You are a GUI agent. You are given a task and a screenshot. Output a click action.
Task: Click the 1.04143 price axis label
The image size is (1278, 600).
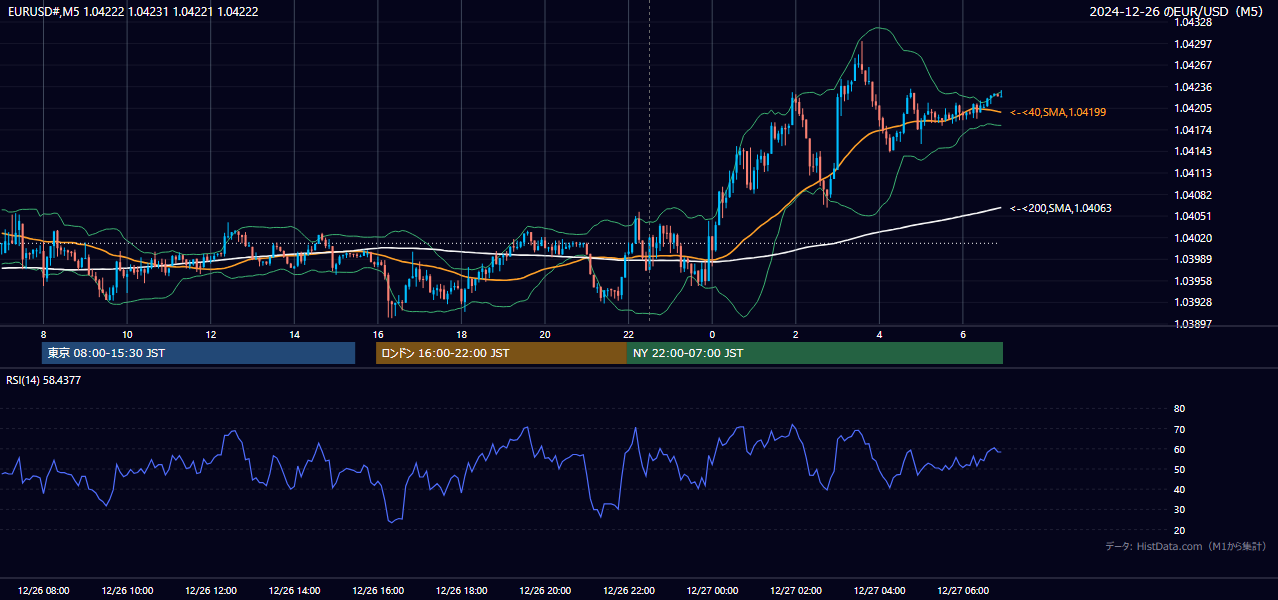(1192, 151)
